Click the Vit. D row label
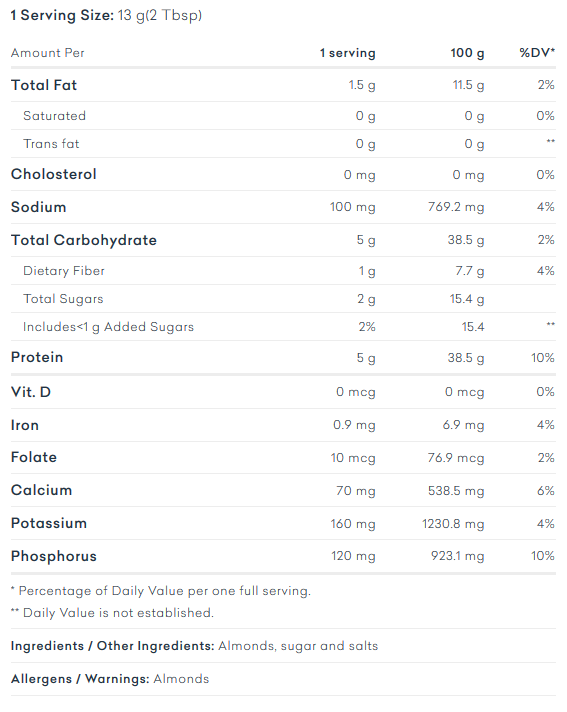Screen dimensions: 567x712 tap(31, 392)
